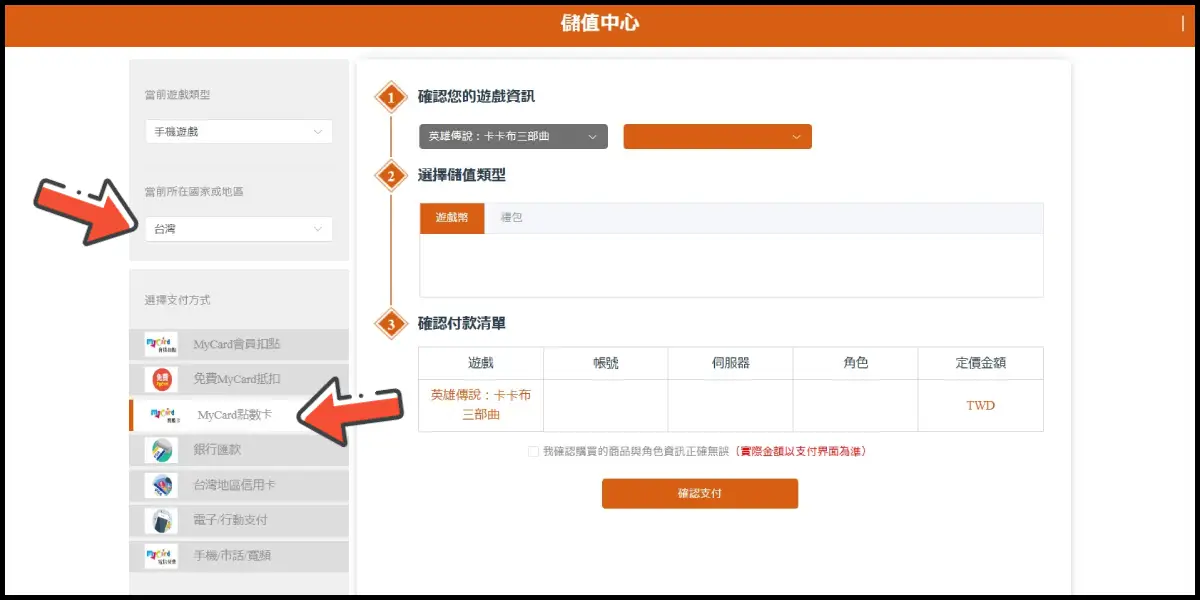Click the TWD price cell
This screenshot has width=1200, height=600.
pos(981,405)
